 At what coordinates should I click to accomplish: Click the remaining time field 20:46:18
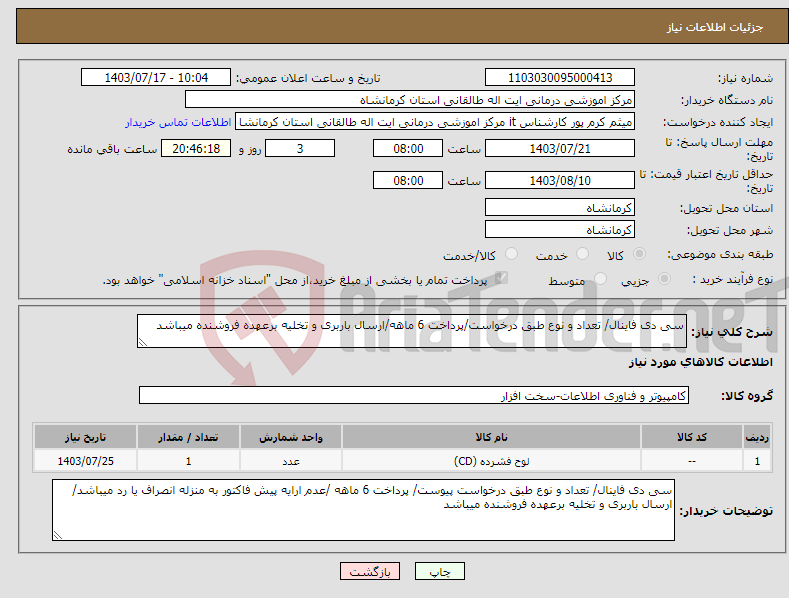[196, 148]
